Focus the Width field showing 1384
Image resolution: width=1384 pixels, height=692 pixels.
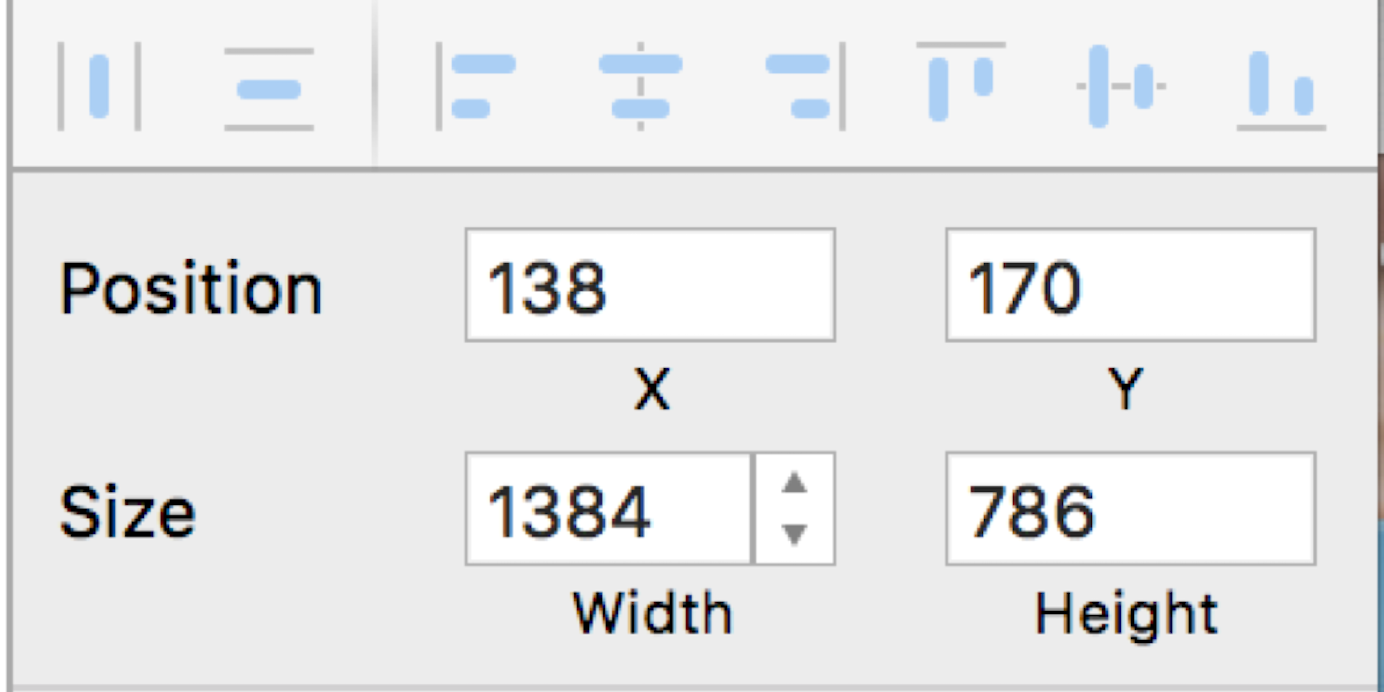[x=608, y=508]
